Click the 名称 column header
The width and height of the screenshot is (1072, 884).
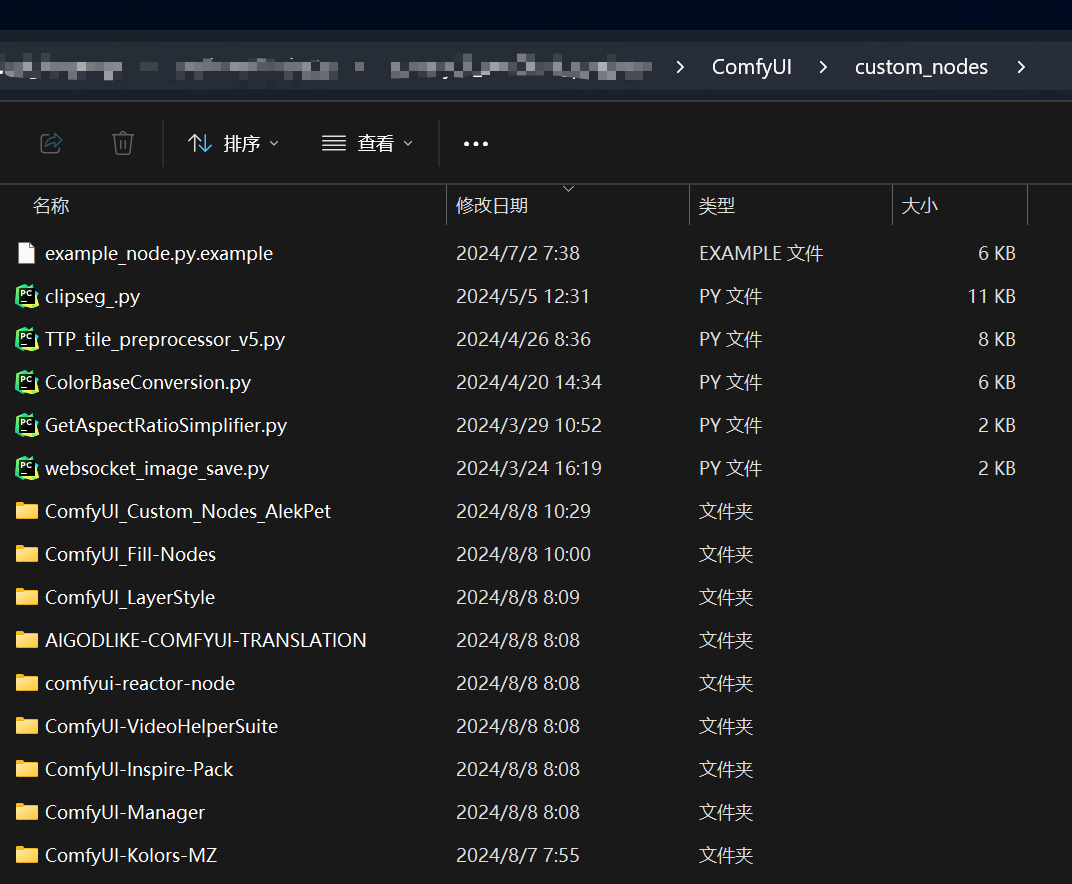[51, 206]
